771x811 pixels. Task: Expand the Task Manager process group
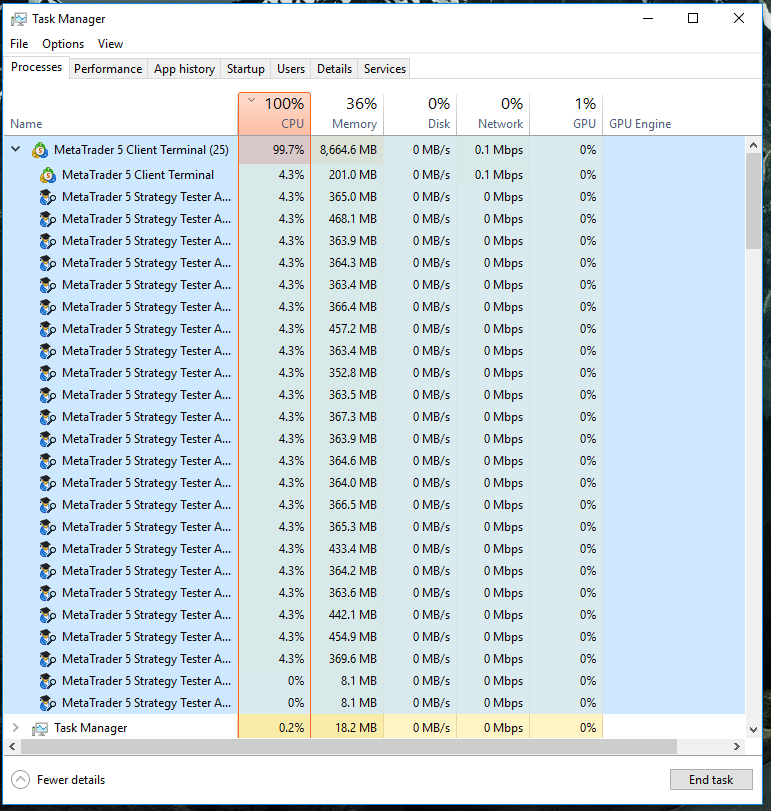[16, 728]
